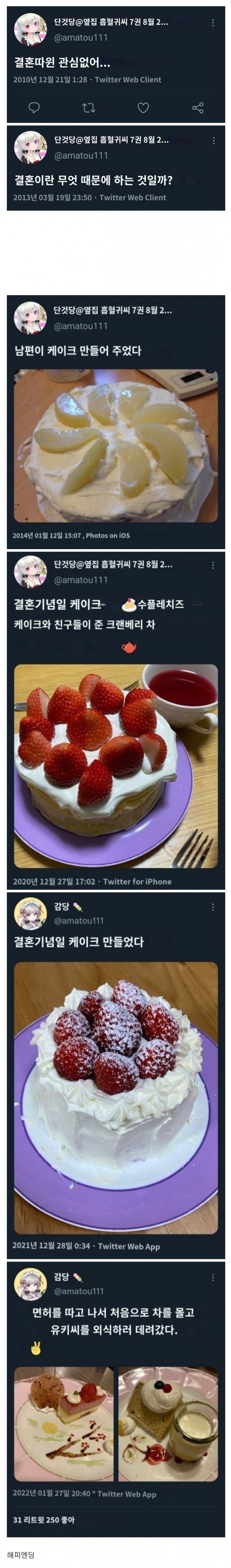Click the share icon on first tweet
231x1568 pixels.
click(x=198, y=108)
